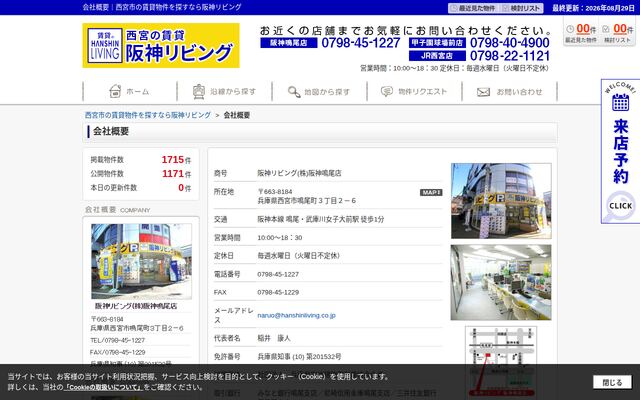Click the MAP button beside 所在地
This screenshot has height=400, width=640.
(431, 192)
